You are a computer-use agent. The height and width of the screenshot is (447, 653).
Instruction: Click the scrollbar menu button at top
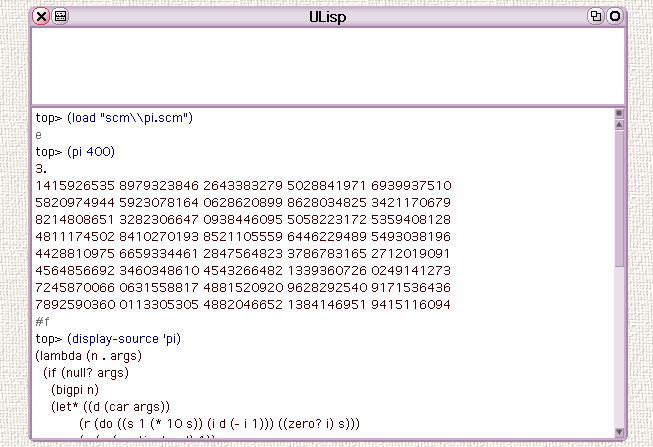619,113
